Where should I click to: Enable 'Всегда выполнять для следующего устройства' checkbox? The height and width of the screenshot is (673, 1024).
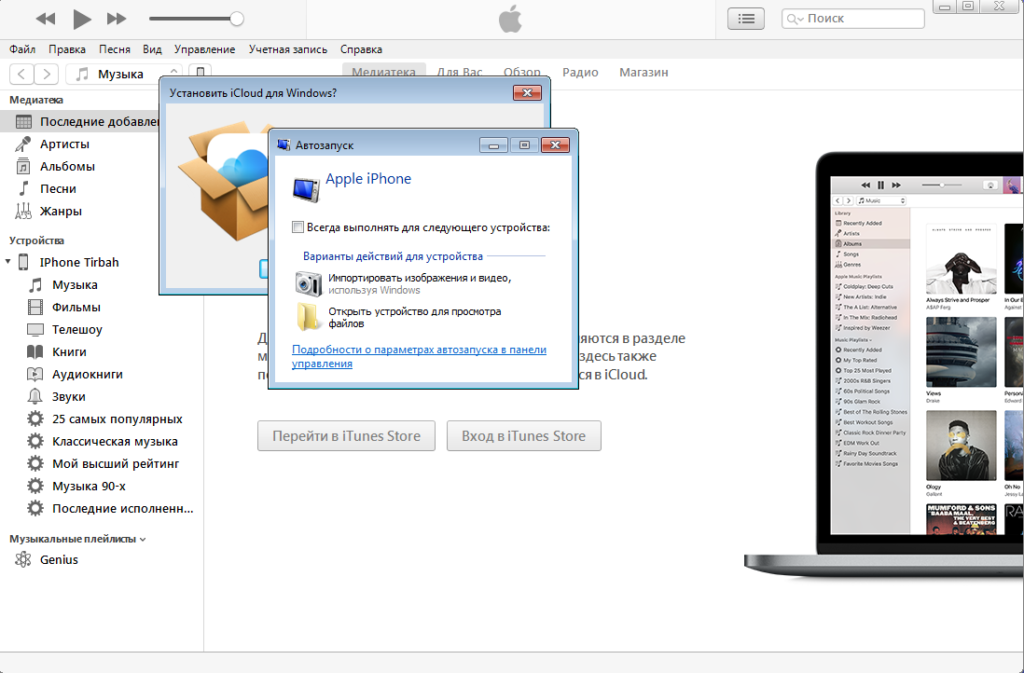297,227
